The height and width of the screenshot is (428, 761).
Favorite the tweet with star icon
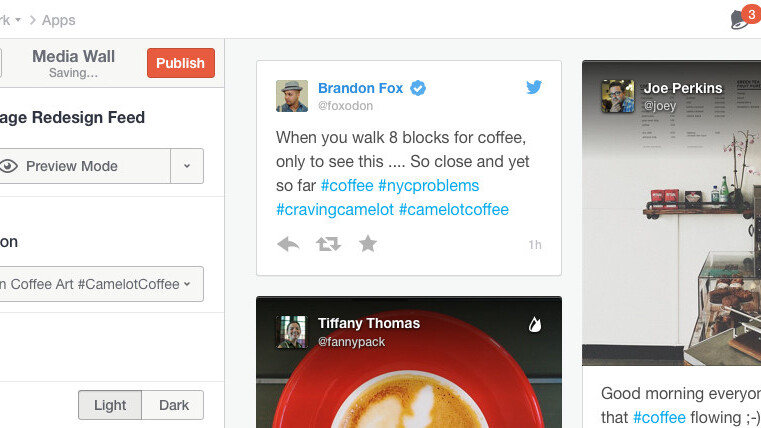tap(368, 243)
